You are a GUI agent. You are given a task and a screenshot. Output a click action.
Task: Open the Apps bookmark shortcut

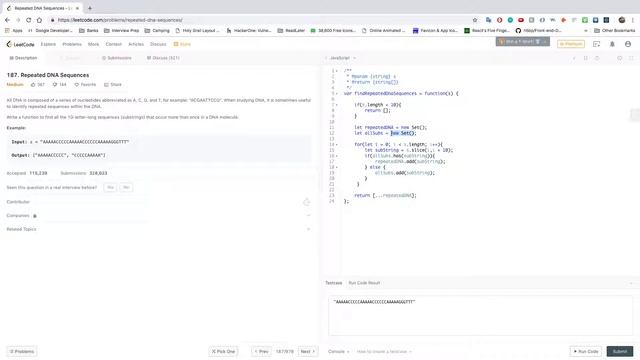click(x=14, y=31)
